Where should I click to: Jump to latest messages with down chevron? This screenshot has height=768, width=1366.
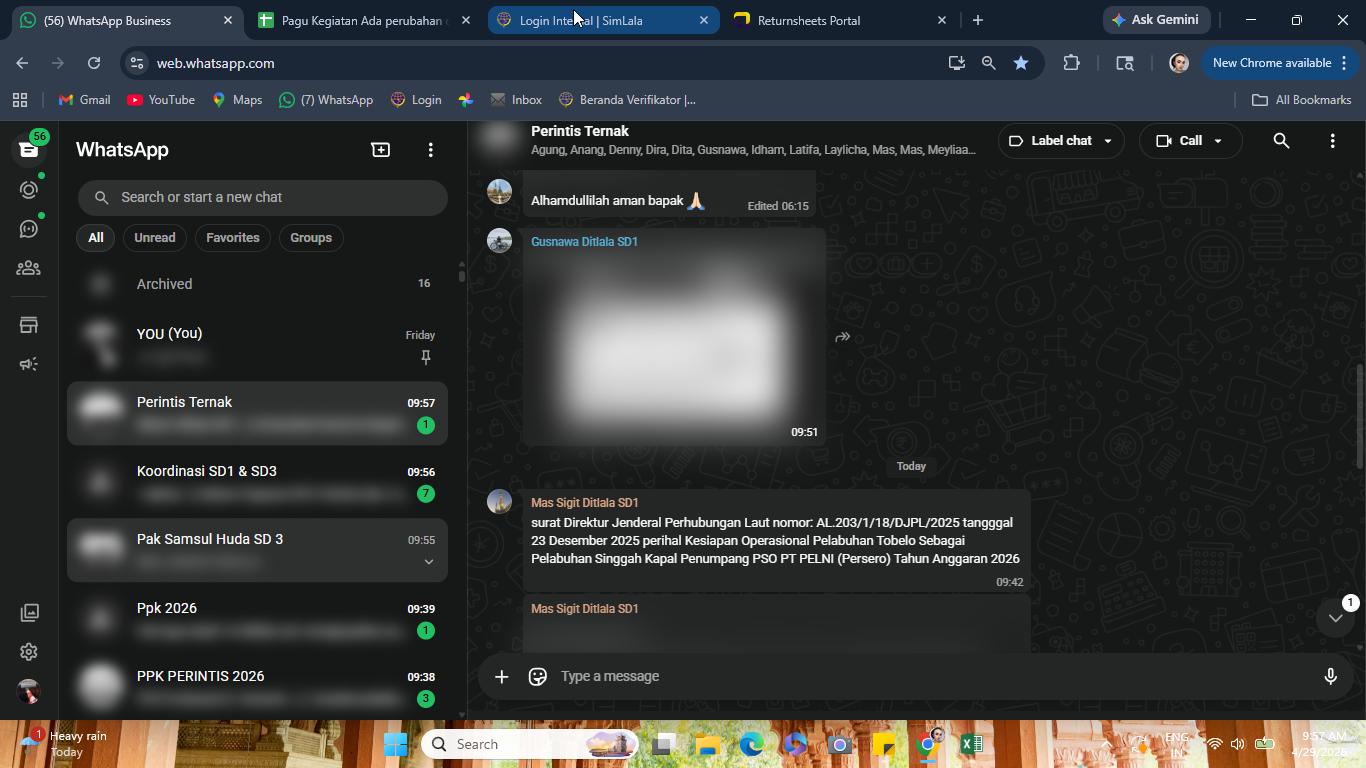(1335, 618)
